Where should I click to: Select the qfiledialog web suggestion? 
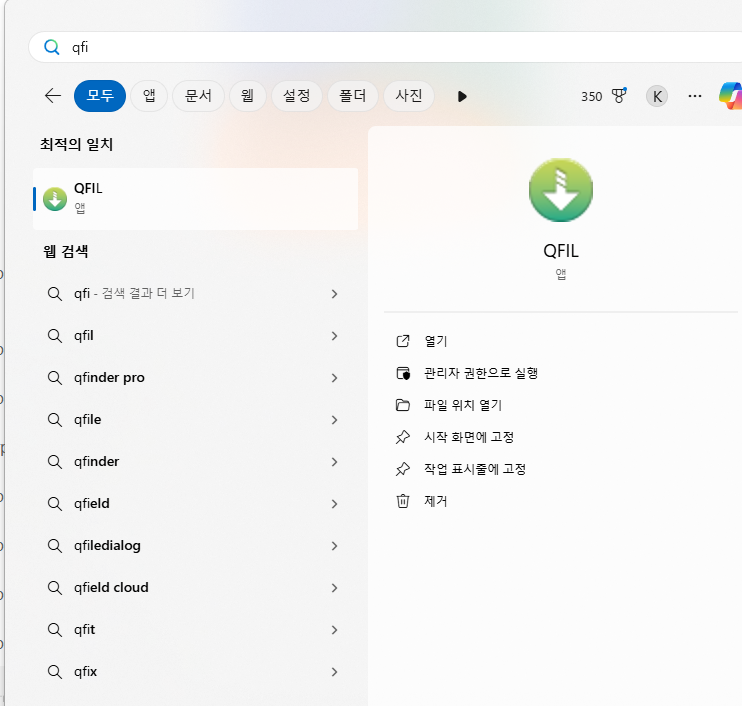click(x=195, y=546)
